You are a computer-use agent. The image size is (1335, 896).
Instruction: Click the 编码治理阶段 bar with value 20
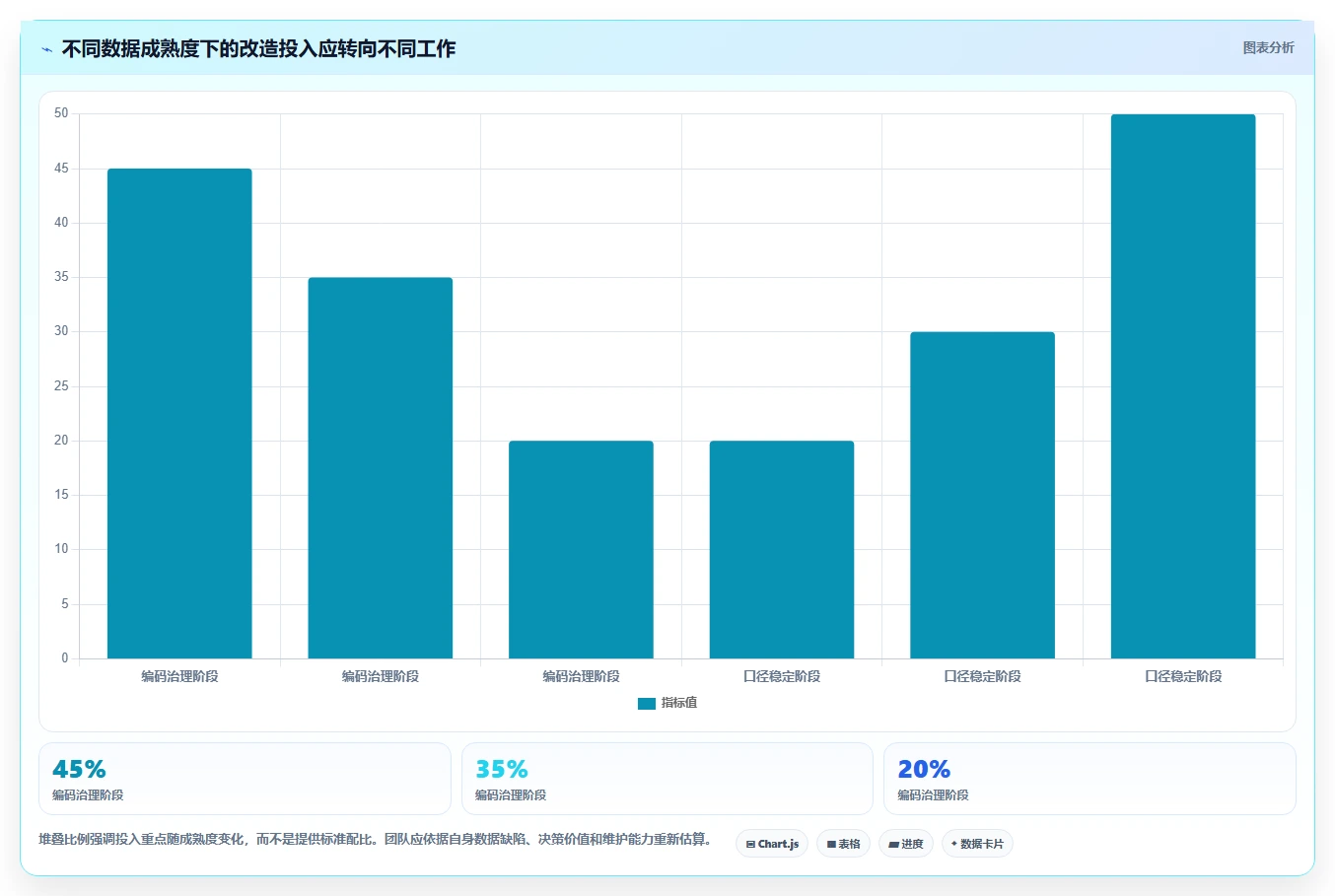[581, 549]
